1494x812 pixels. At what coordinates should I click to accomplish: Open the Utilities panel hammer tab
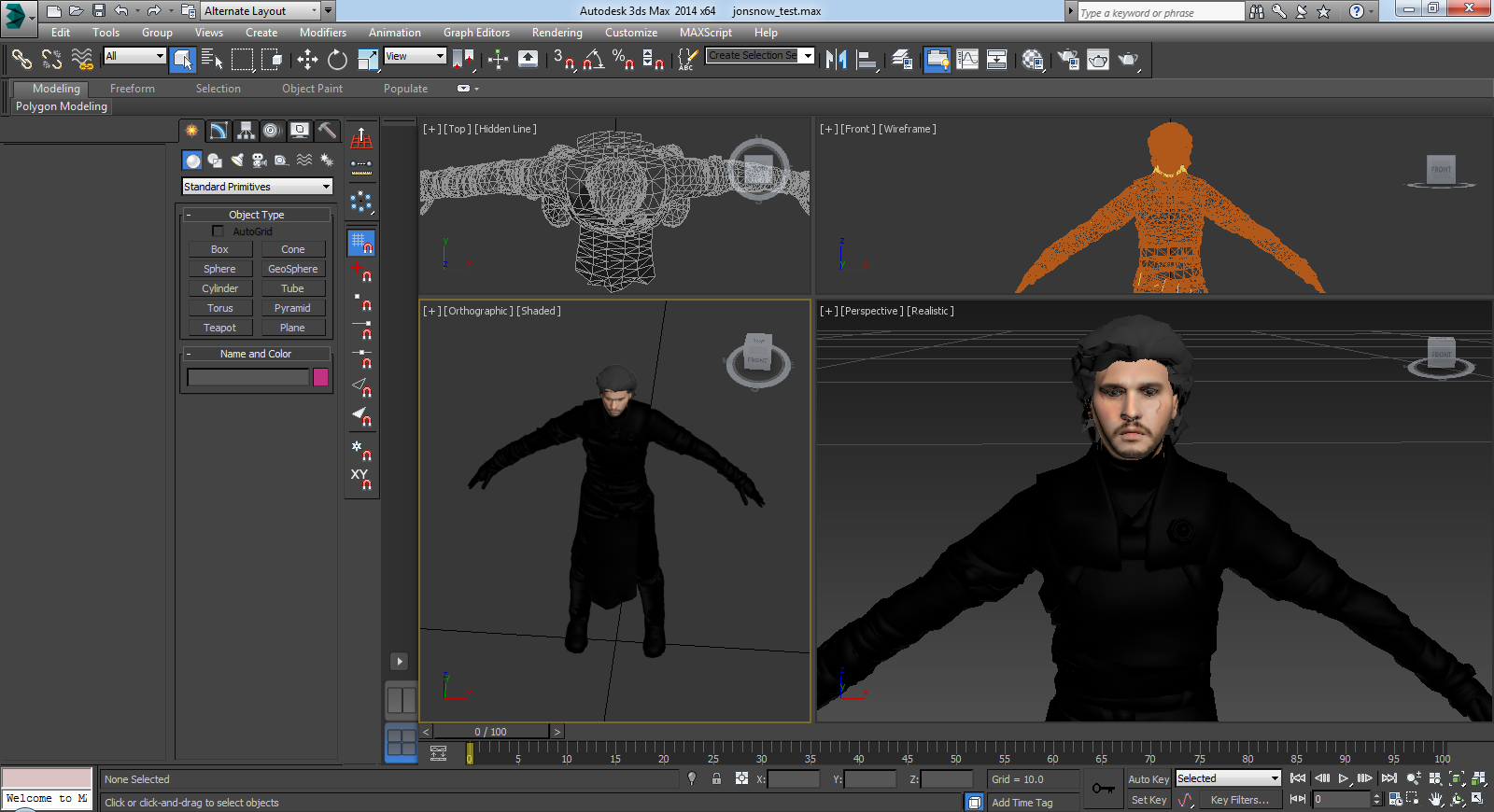(326, 131)
